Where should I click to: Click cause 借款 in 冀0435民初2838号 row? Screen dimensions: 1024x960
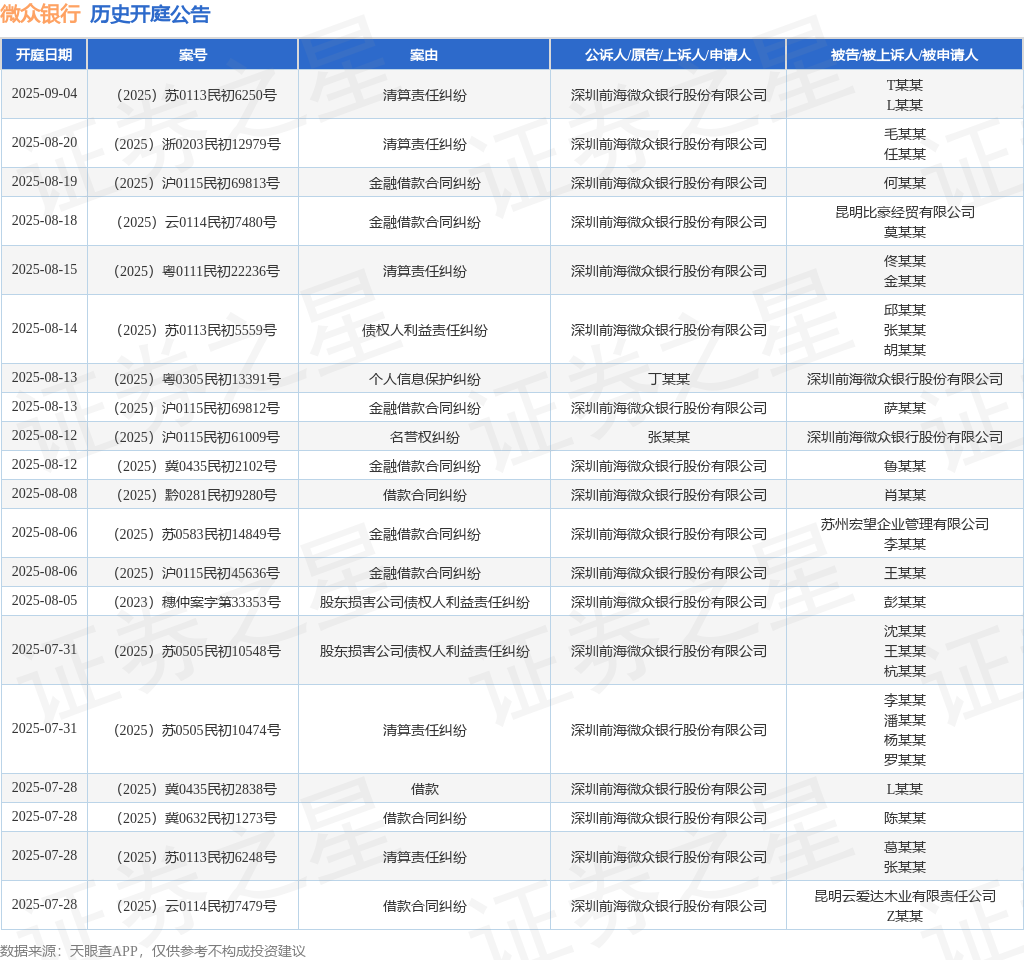point(424,790)
